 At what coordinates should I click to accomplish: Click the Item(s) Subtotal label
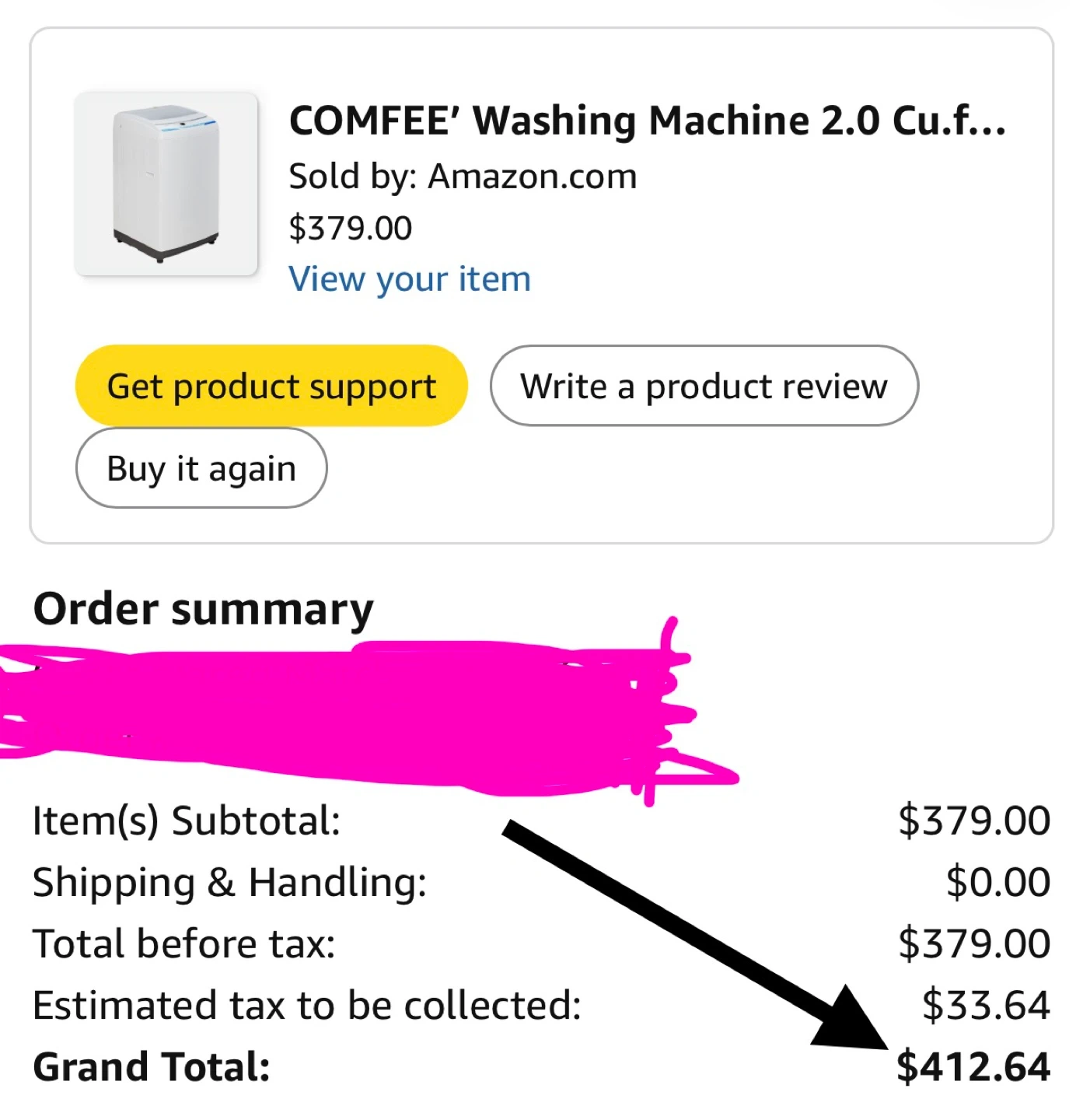187,821
